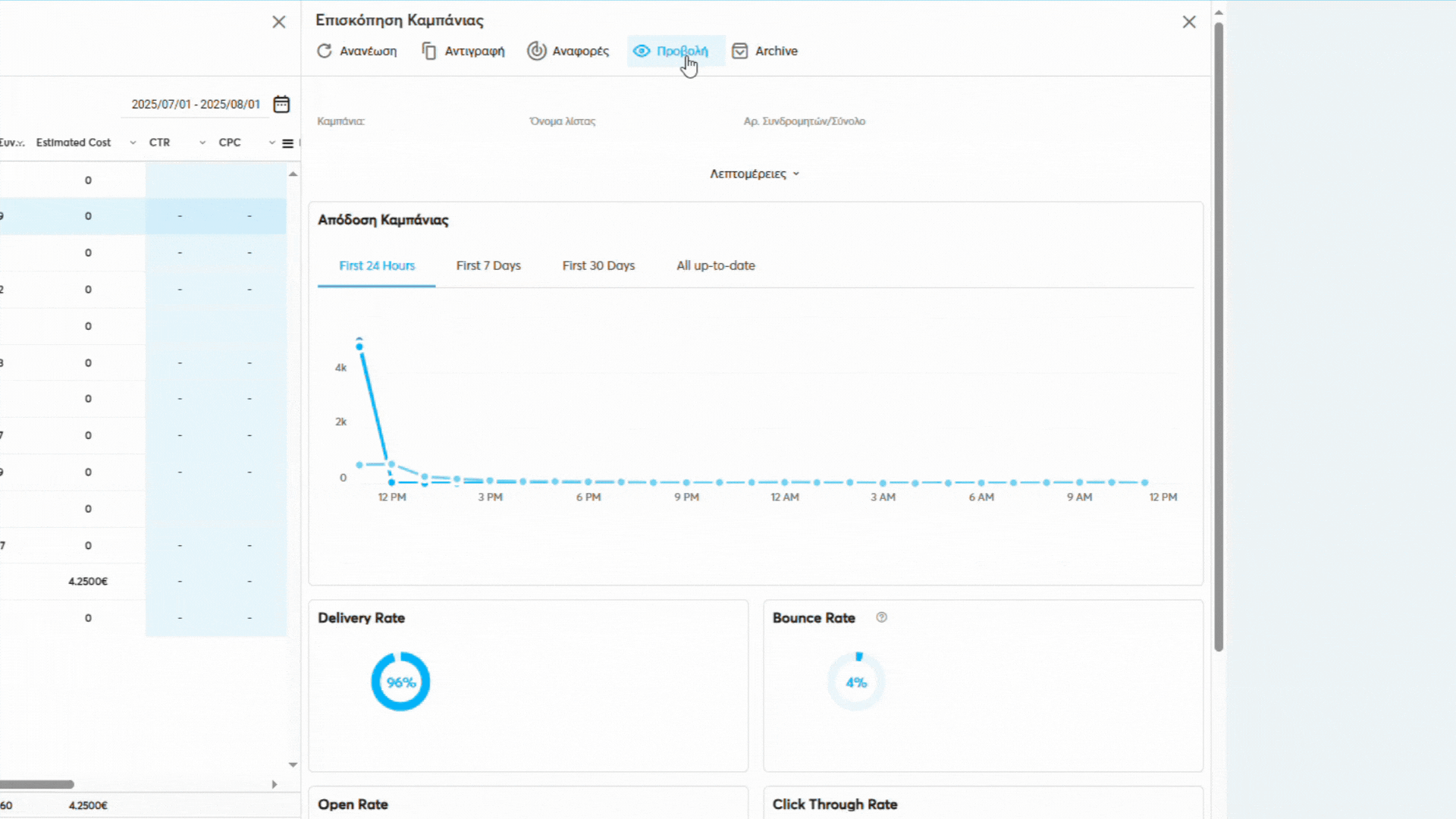Switch to First 30 Days tab
This screenshot has width=1456, height=819.
pos(598,265)
